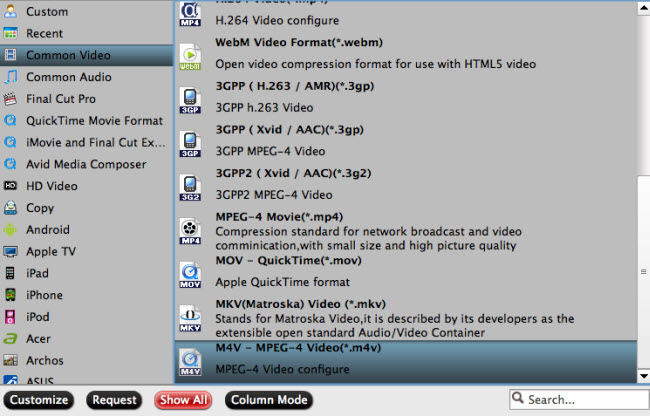
Task: Select WebM Video Format(*.webm)
Action: (406, 57)
